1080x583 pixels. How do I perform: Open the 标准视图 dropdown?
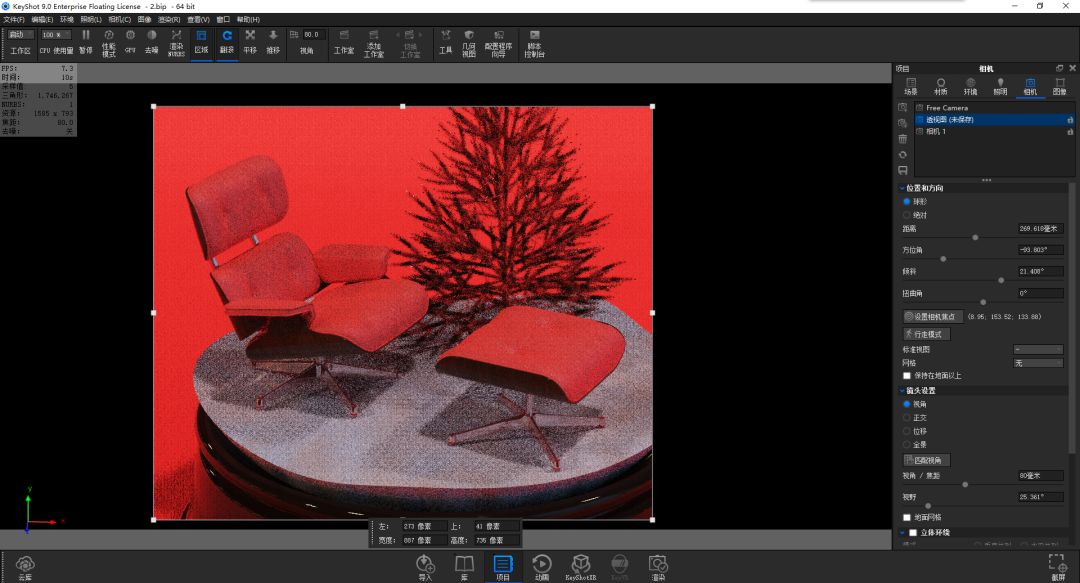coord(1038,349)
